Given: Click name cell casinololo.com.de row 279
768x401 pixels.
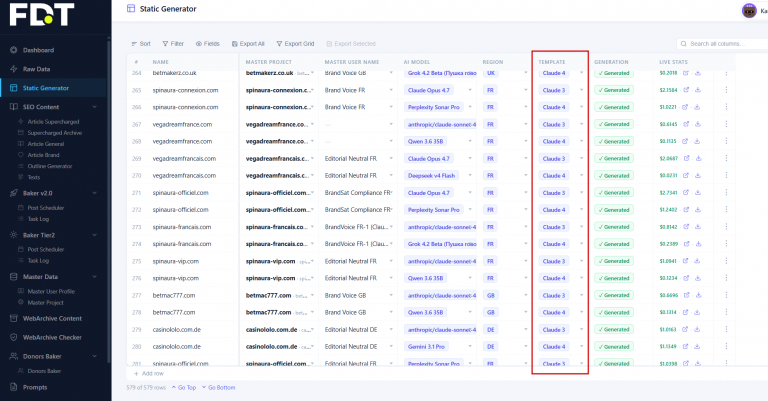Looking at the screenshot, I should coord(177,330).
